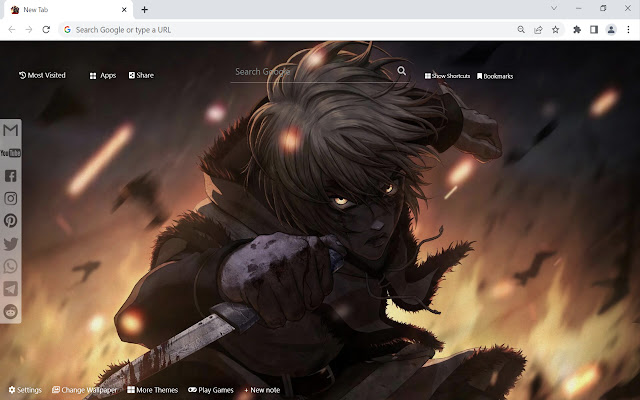640x400 pixels.
Task: Toggle Show Shortcuts
Action: click(447, 76)
